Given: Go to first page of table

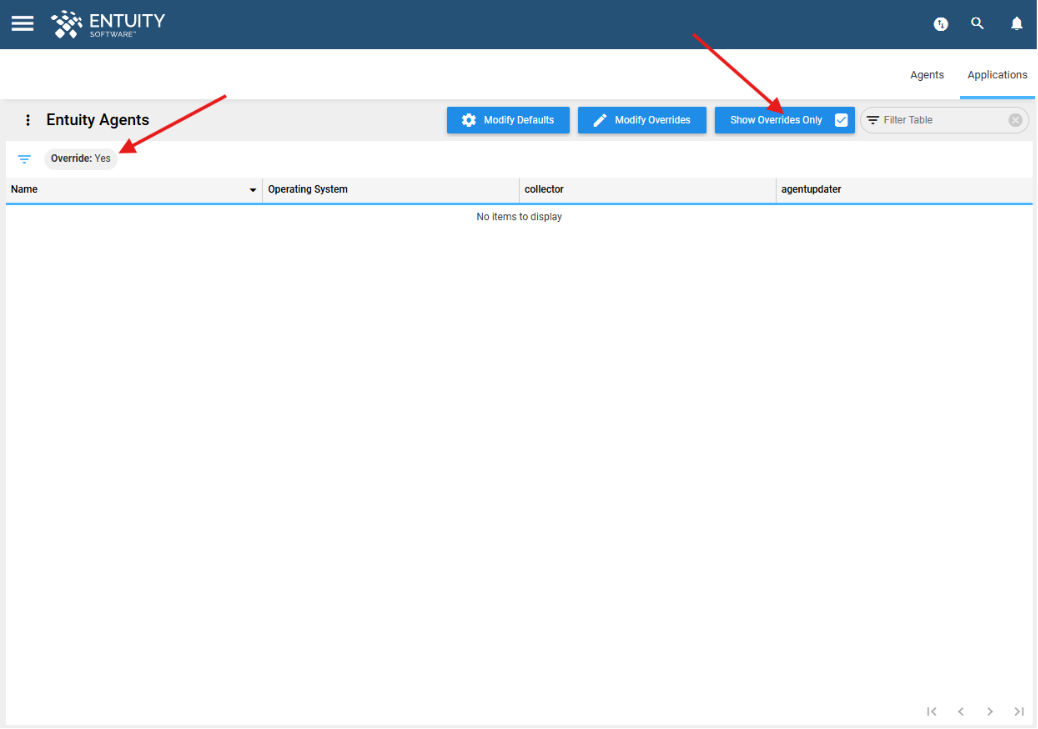Looking at the screenshot, I should (932, 712).
